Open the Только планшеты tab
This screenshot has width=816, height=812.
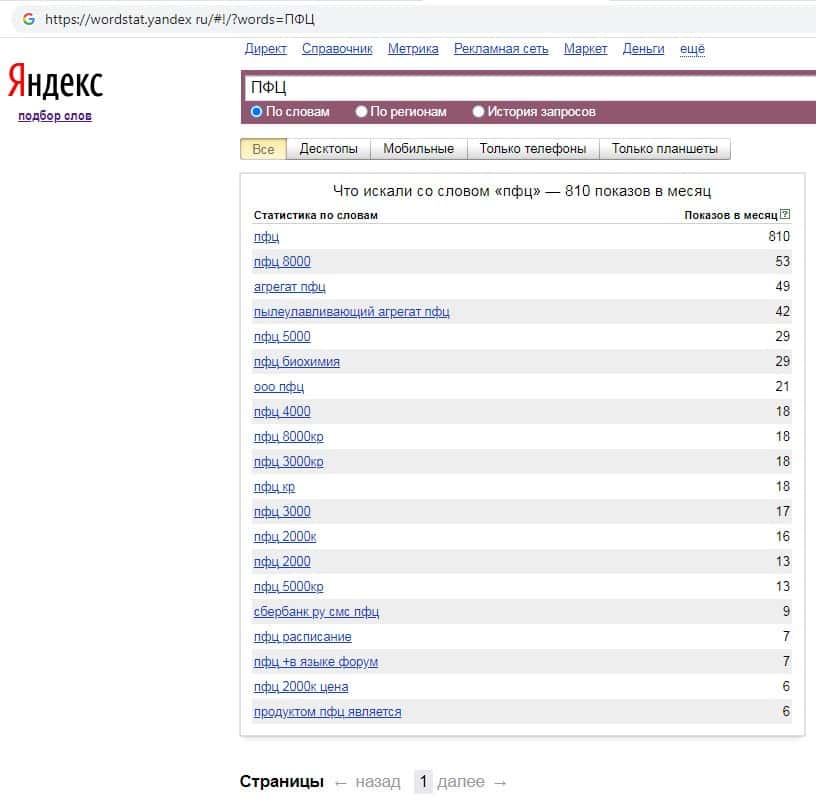point(664,149)
